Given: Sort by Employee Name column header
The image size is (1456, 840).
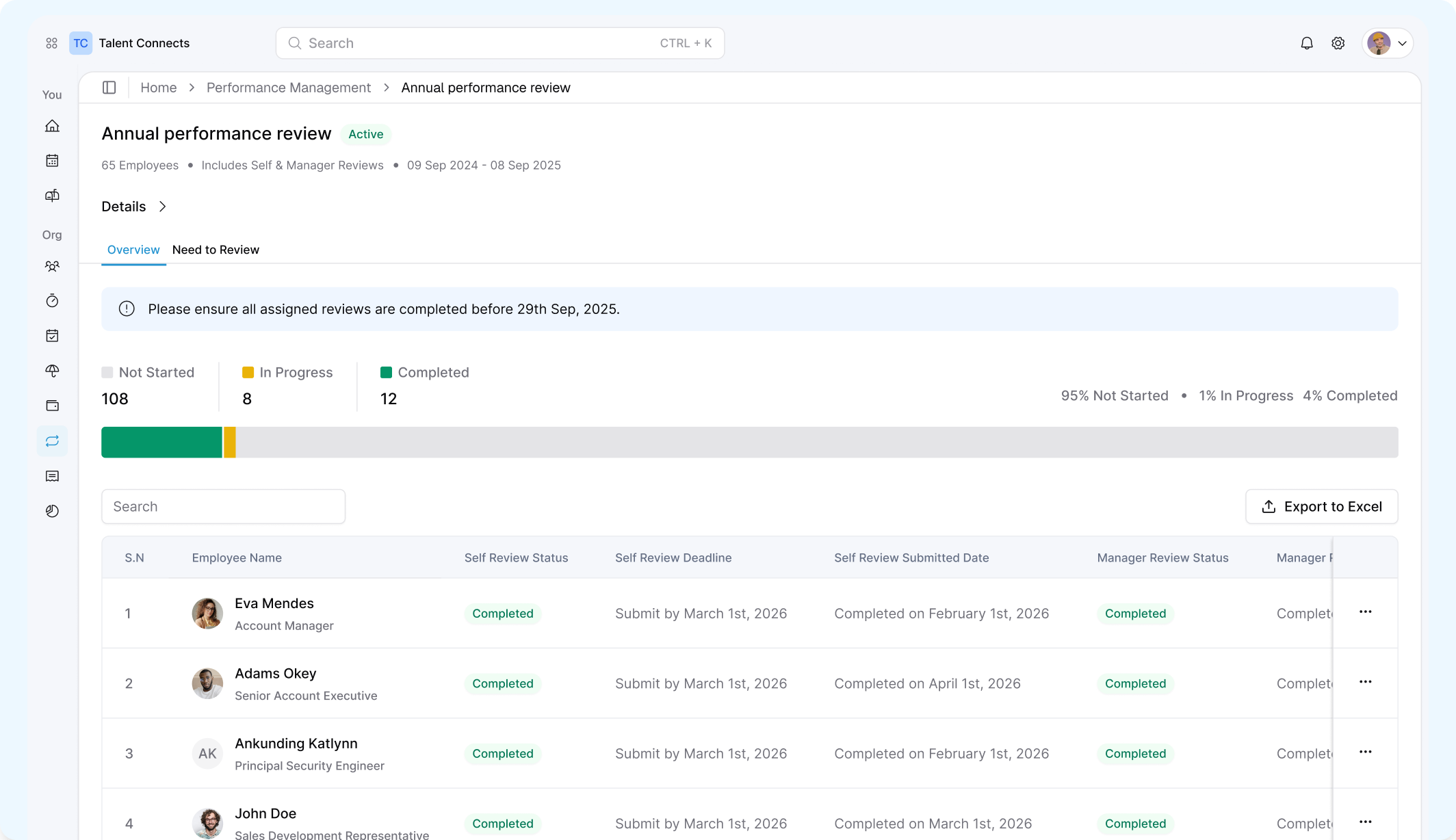Looking at the screenshot, I should click(237, 558).
